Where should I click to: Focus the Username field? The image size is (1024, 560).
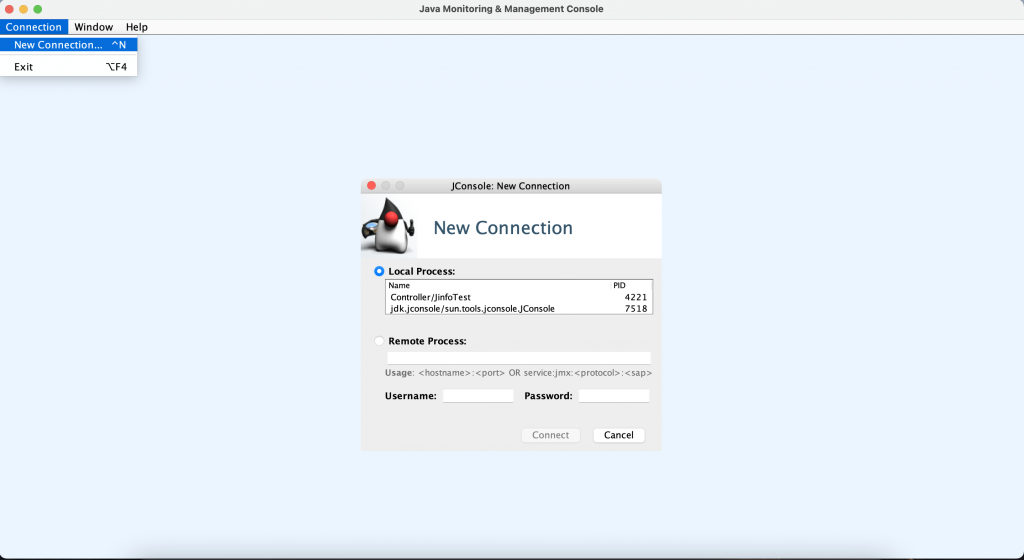click(x=478, y=396)
